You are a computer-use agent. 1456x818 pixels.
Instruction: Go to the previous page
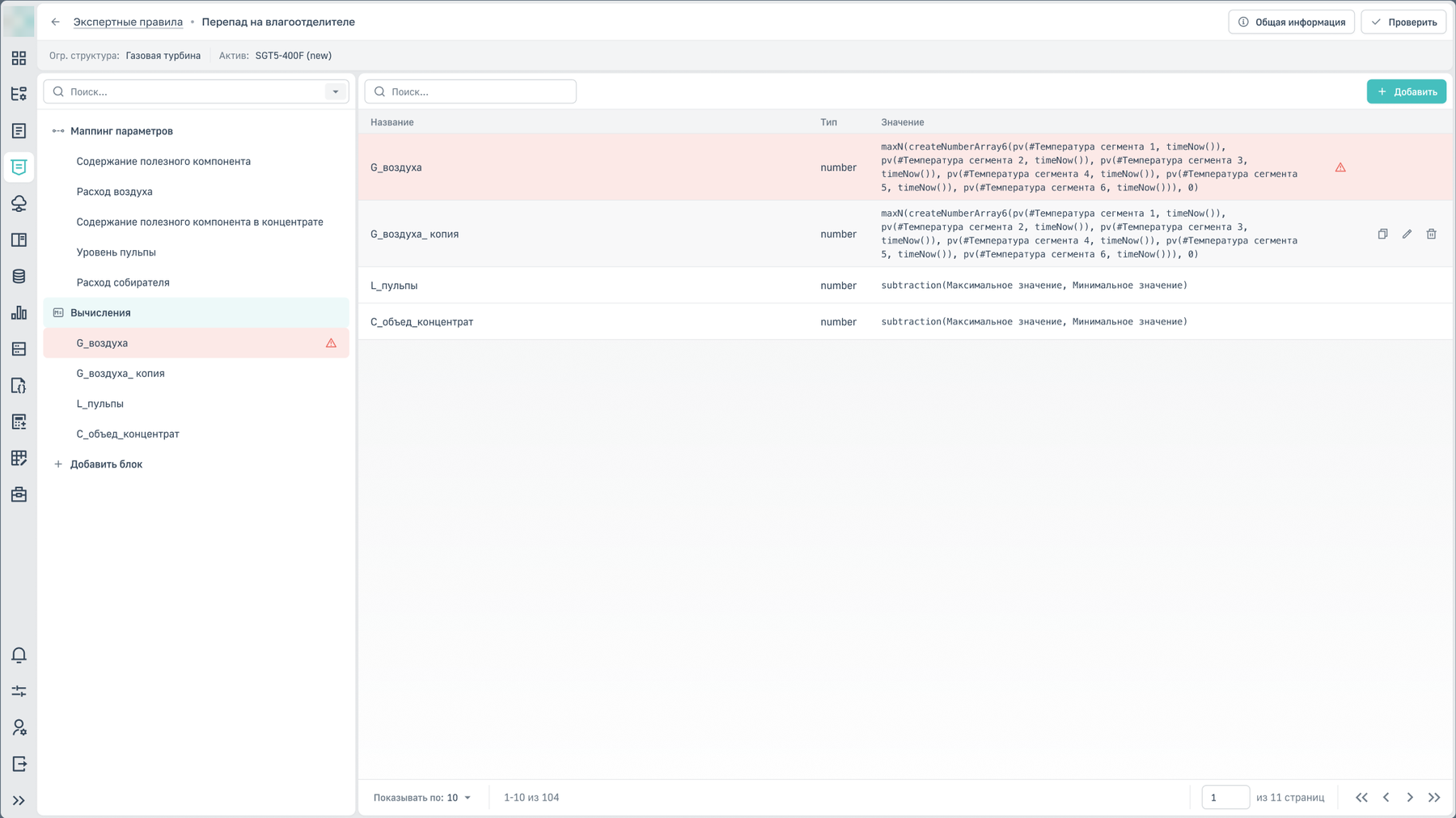point(1386,798)
